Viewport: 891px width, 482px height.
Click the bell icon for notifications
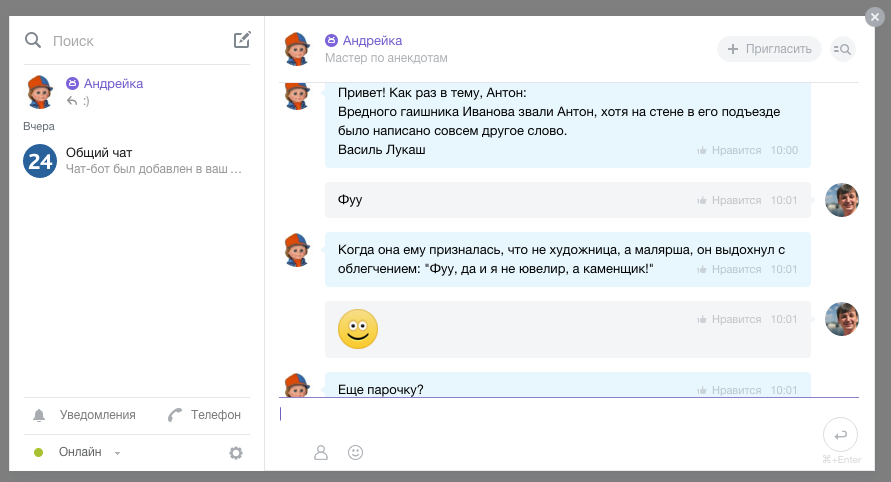click(x=39, y=415)
